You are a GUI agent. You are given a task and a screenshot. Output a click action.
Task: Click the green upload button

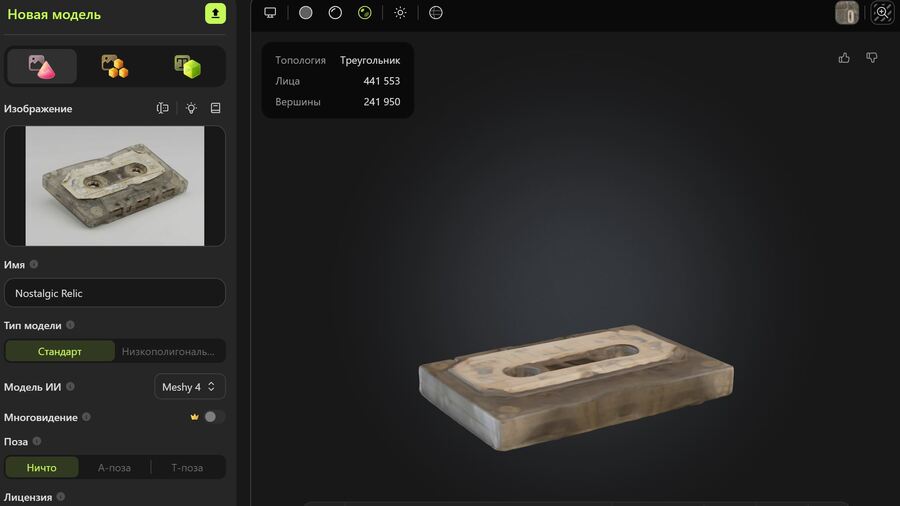(215, 14)
